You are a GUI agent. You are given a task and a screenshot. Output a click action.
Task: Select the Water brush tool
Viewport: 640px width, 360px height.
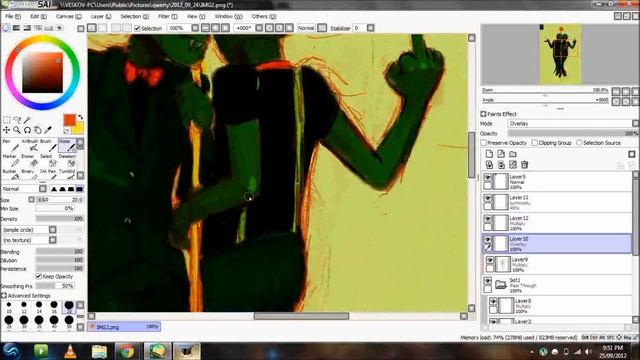coord(67,146)
